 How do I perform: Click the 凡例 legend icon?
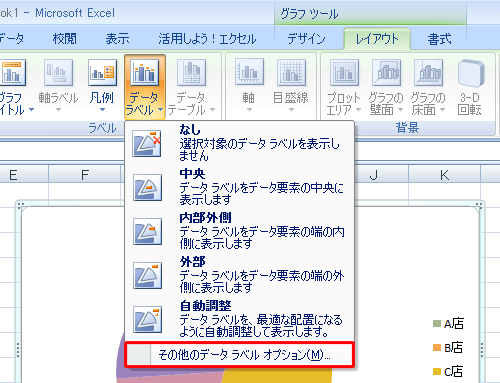click(x=102, y=72)
